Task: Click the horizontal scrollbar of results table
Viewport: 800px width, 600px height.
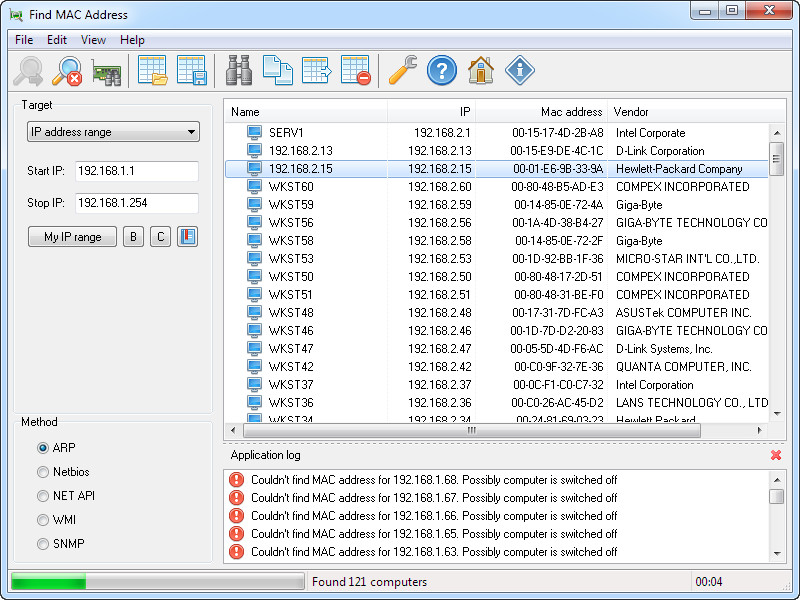Action: (472, 431)
